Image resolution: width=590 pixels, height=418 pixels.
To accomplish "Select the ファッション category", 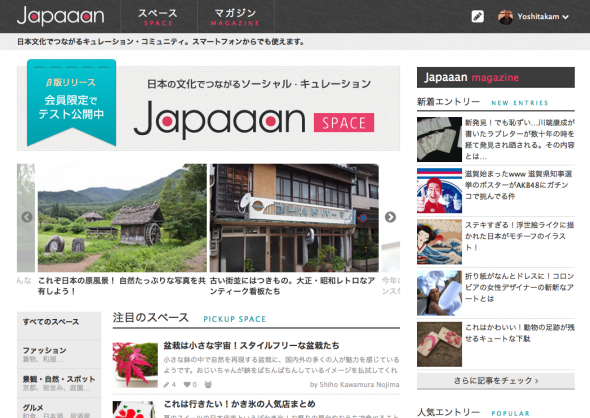I will pos(59,354).
